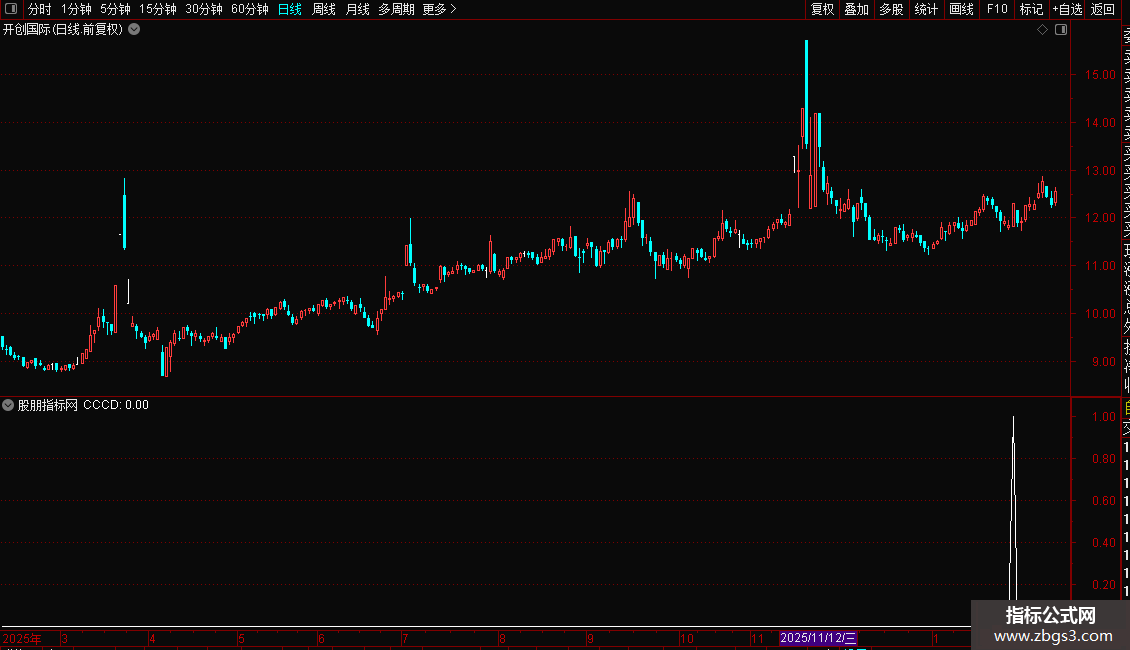Select the 5分钟 period
Viewport: 1130px width, 650px height.
tap(115, 9)
